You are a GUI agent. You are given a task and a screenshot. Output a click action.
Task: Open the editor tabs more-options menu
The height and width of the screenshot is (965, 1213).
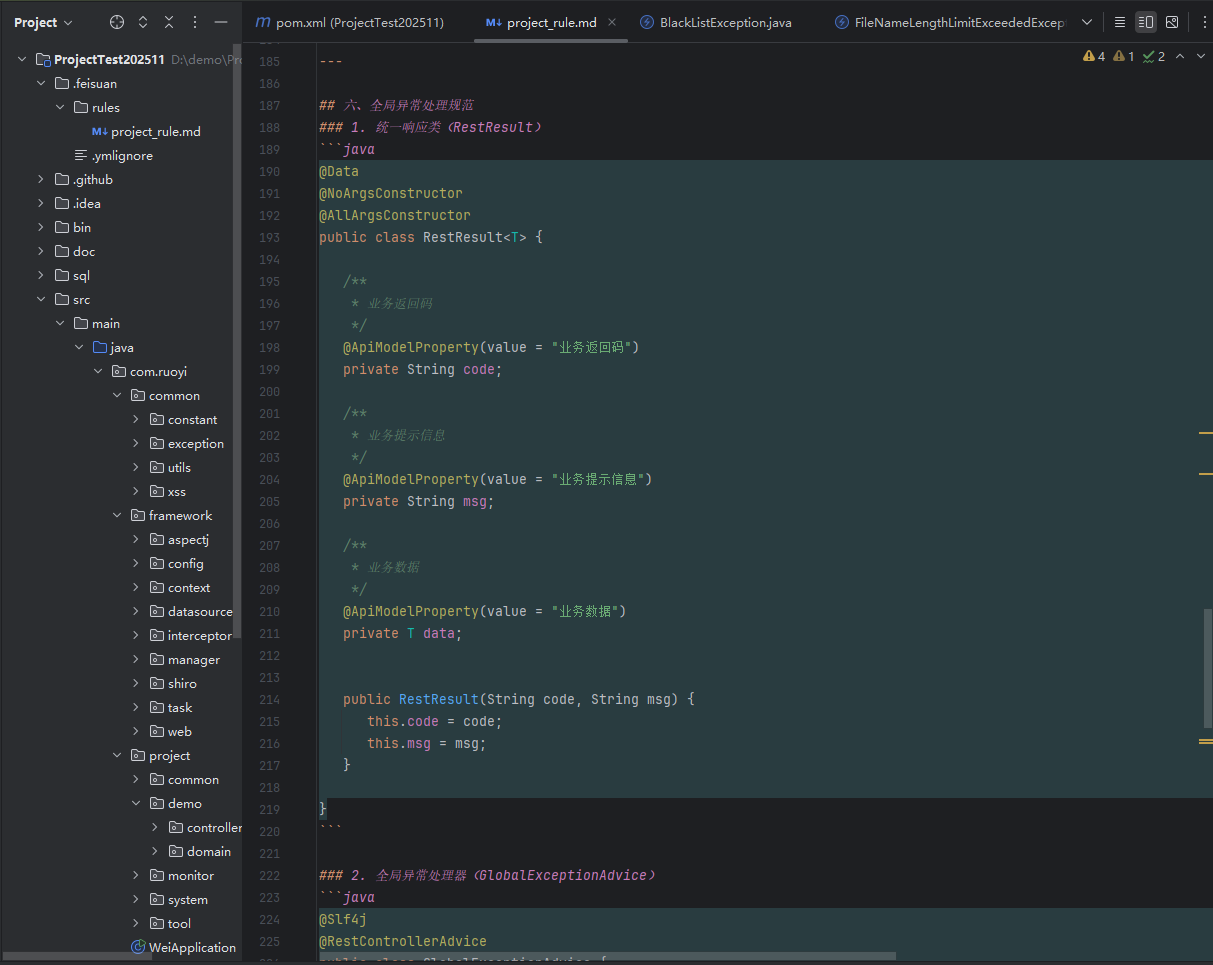click(1204, 22)
